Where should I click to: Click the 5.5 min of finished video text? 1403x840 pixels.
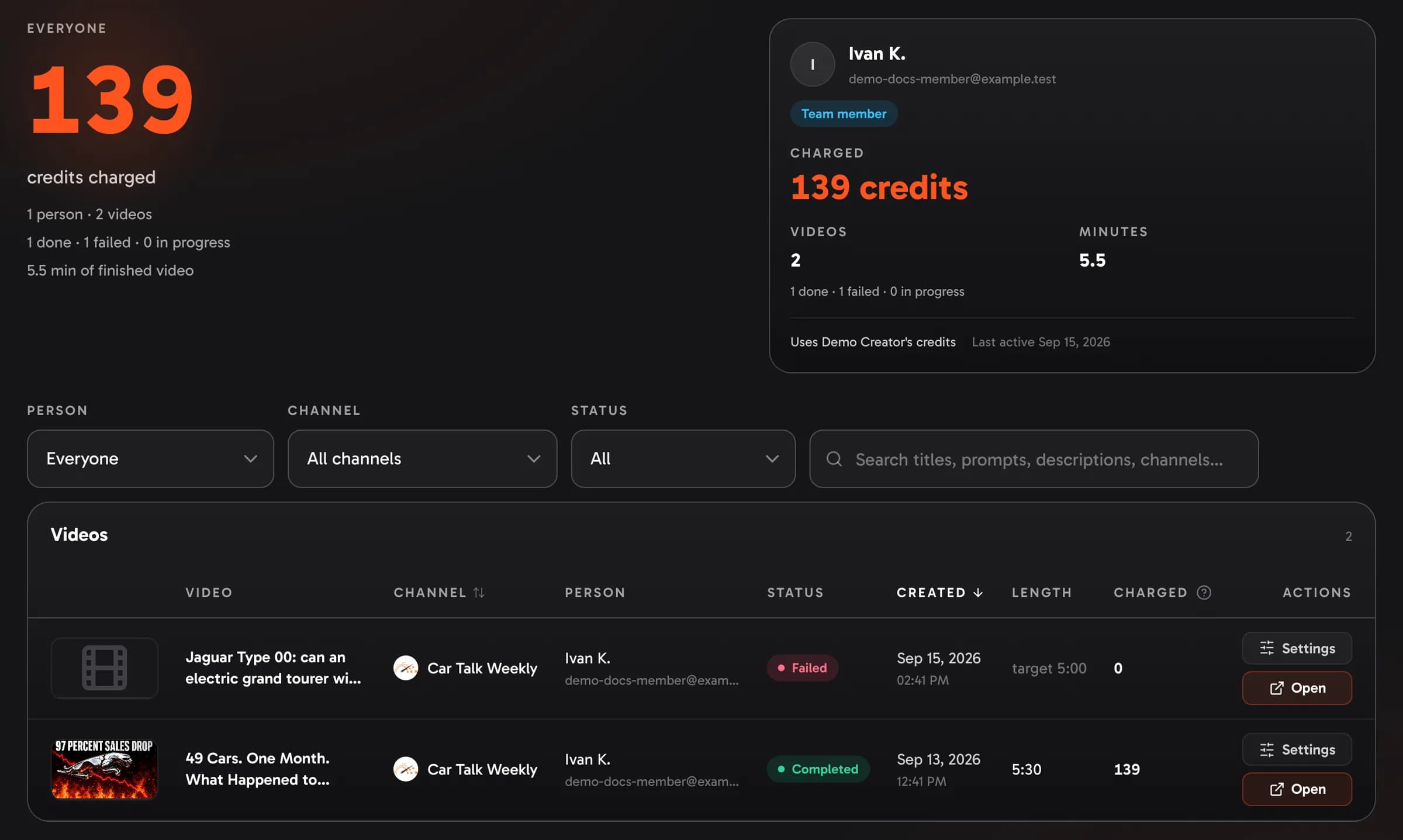110,270
